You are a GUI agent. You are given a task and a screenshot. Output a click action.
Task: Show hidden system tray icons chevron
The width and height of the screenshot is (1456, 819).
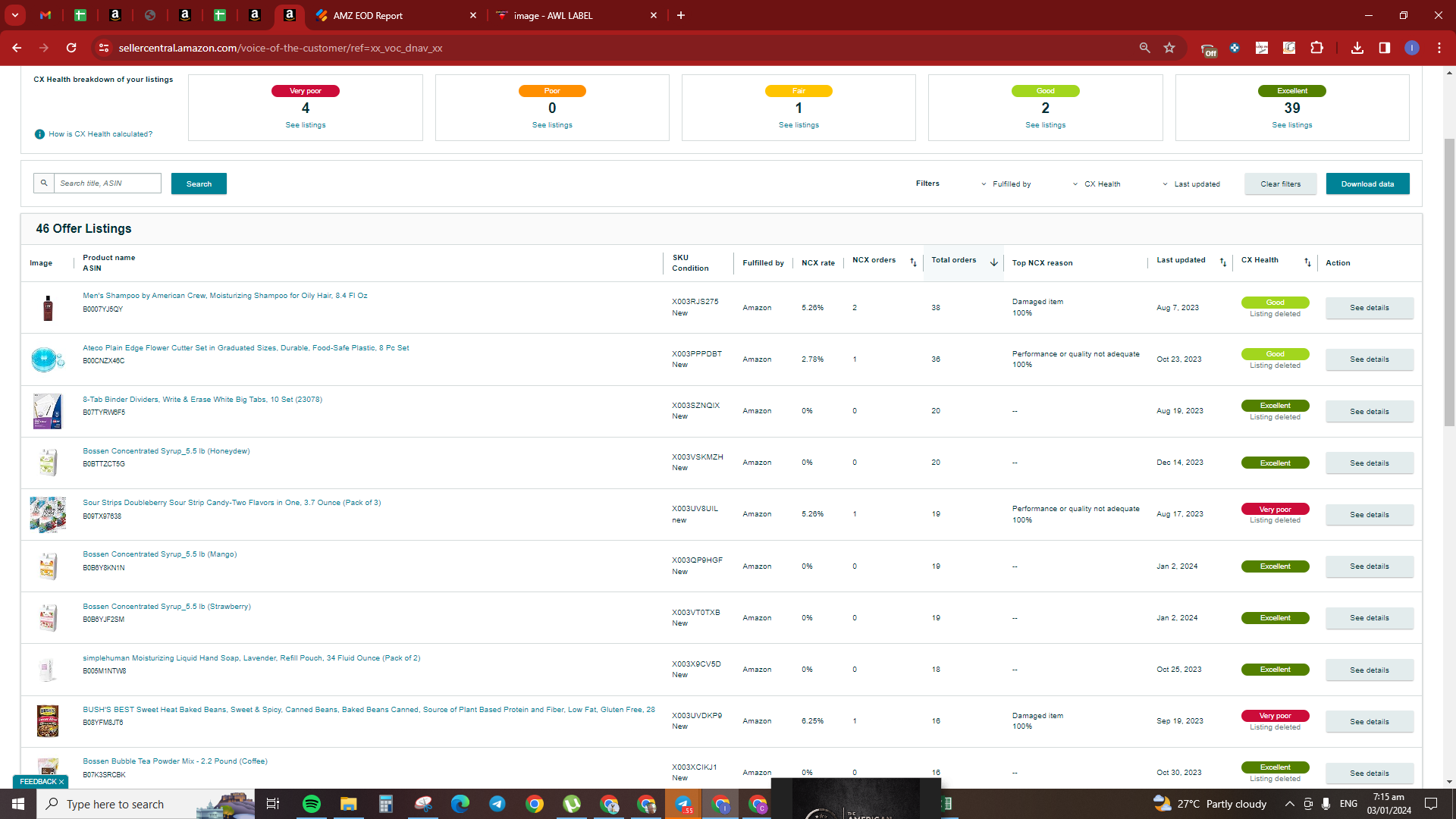[1289, 804]
